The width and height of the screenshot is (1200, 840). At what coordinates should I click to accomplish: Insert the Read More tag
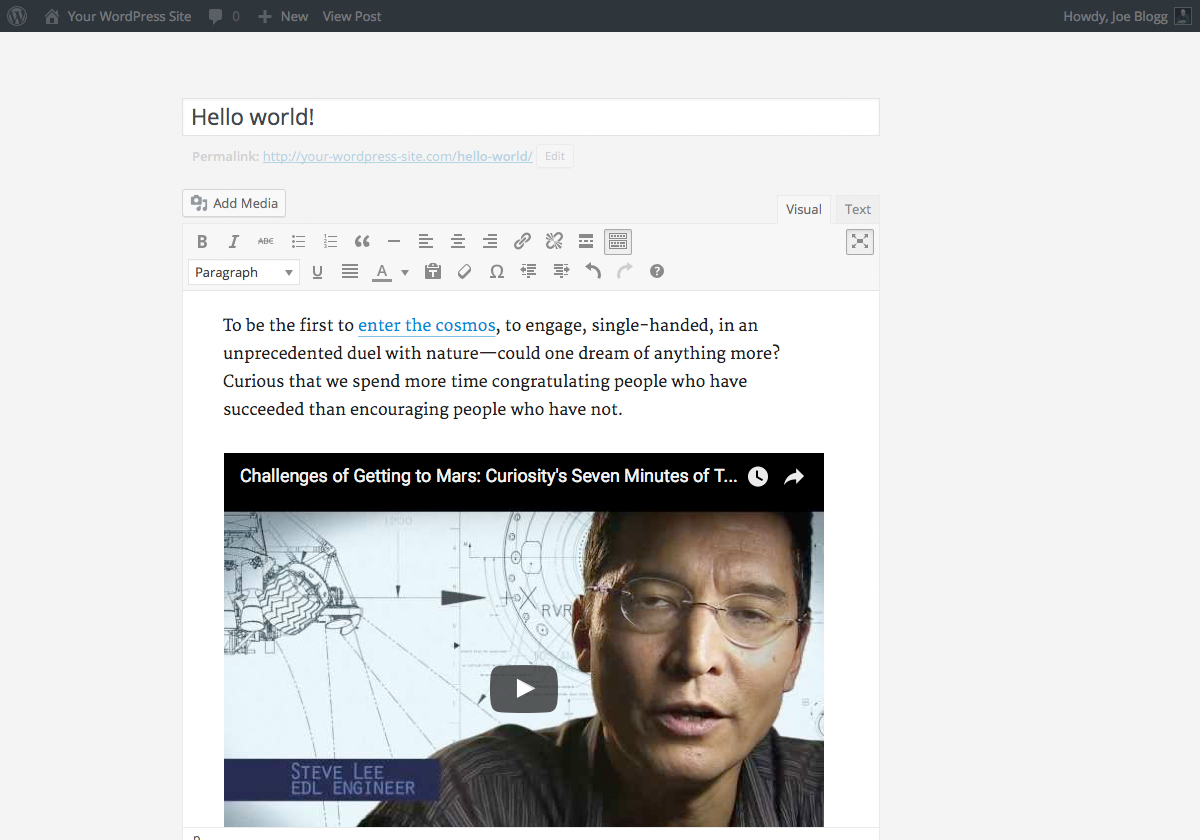[586, 241]
